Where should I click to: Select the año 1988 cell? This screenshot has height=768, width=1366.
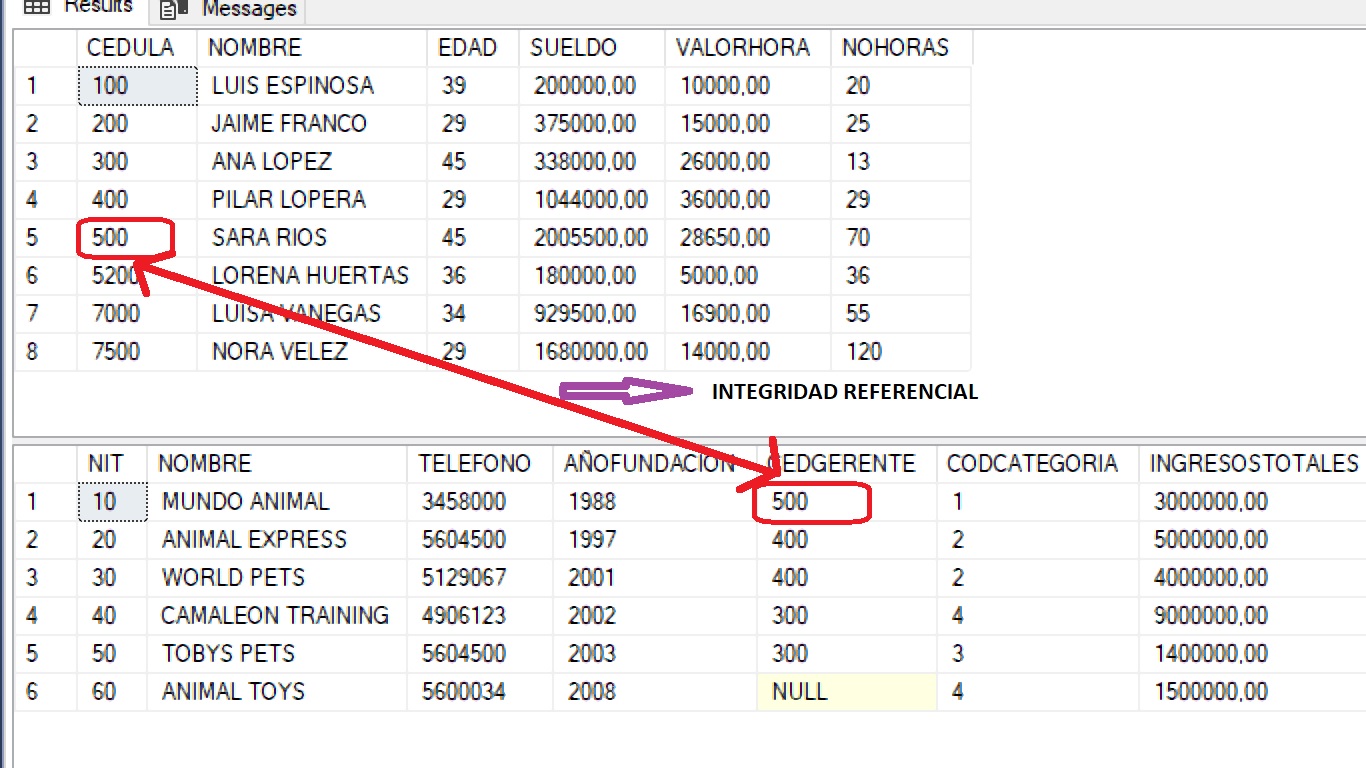[655, 502]
